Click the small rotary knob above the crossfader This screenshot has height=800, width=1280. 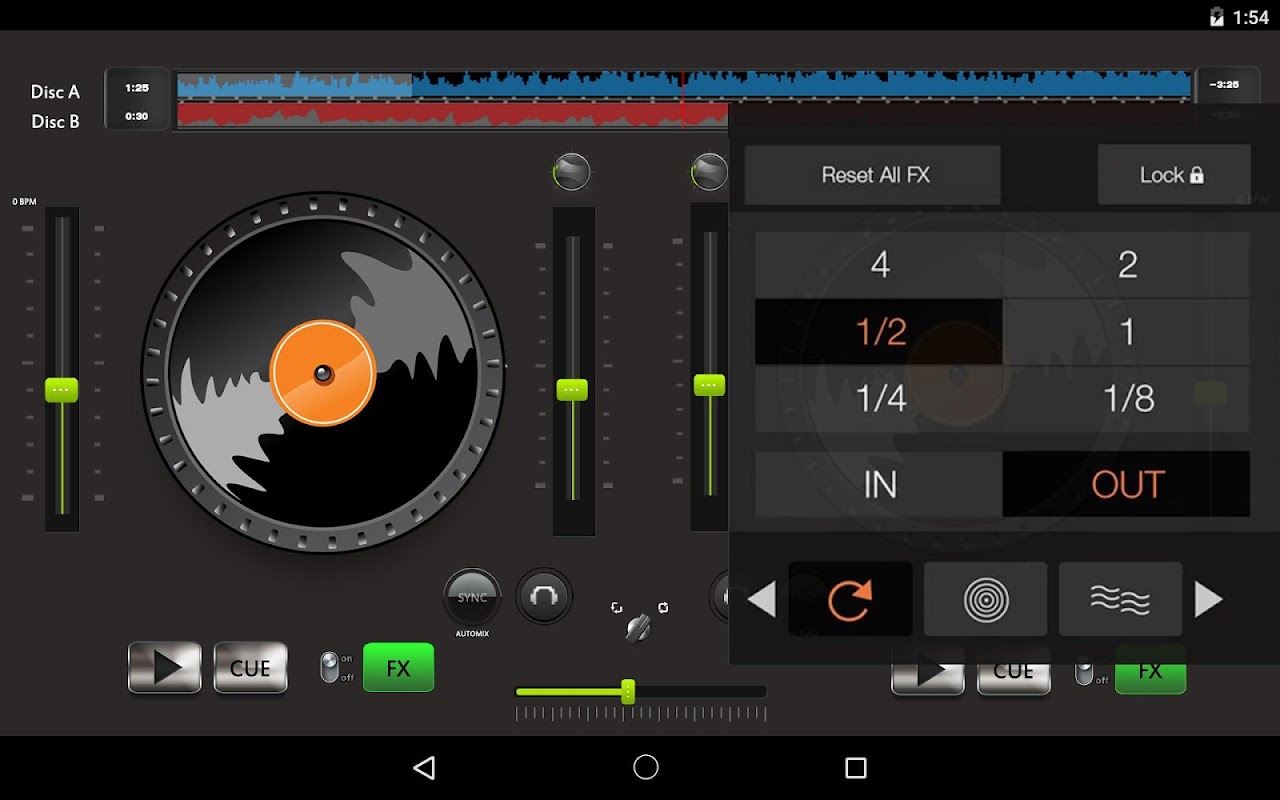coord(638,628)
